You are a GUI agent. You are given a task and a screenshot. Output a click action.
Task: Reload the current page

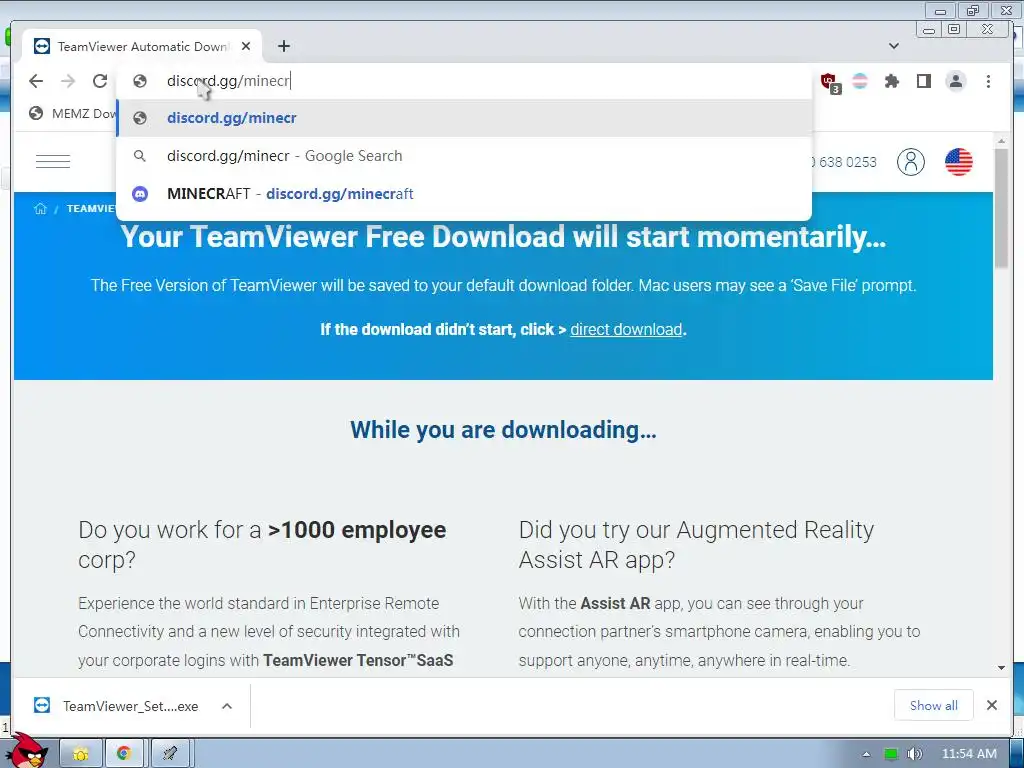point(100,81)
